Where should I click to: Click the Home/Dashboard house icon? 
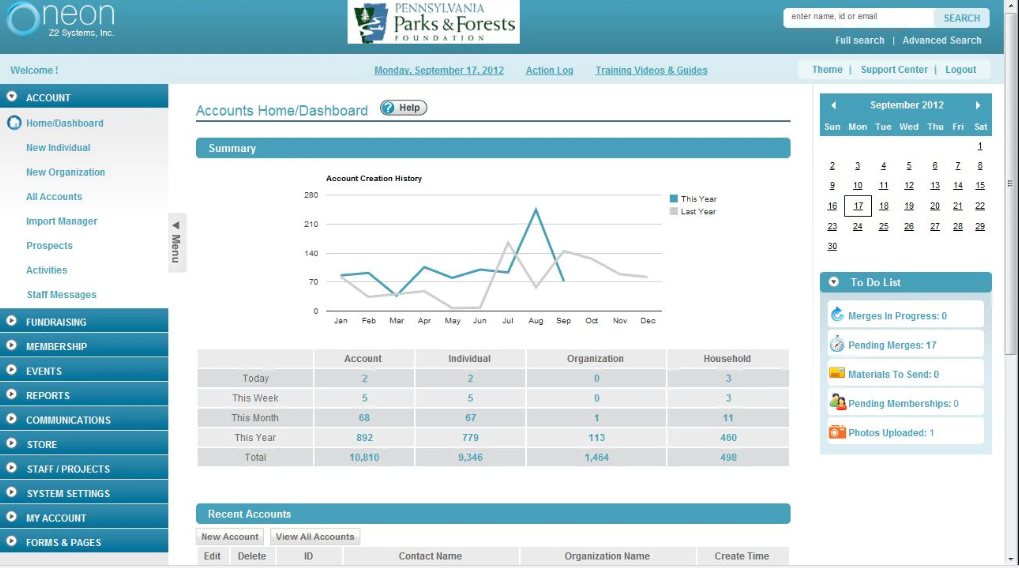tap(14, 122)
